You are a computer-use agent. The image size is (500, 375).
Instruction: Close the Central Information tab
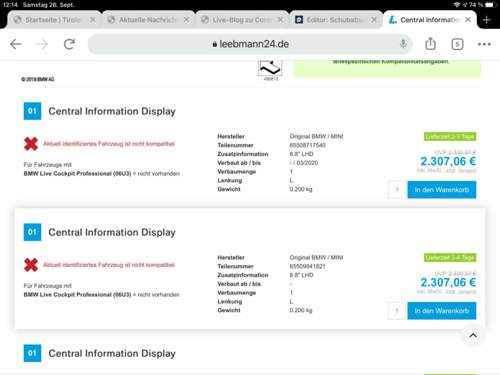tap(468, 20)
